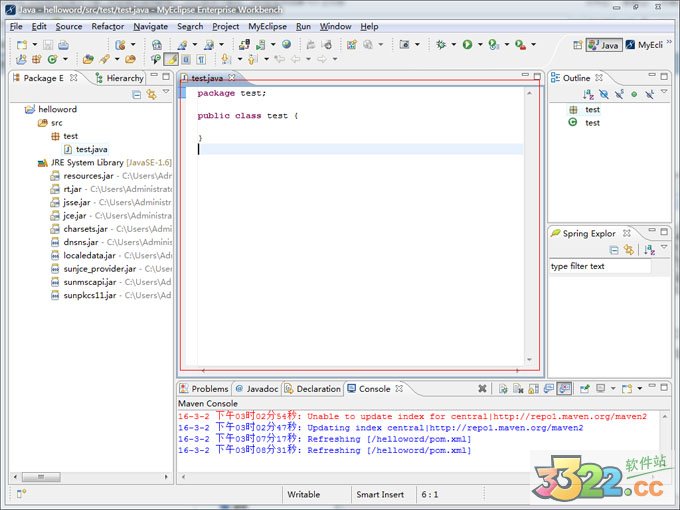Screen dimensions: 680x510
Task: Select JRE System Library node
Action: pyautogui.click(x=105, y=163)
